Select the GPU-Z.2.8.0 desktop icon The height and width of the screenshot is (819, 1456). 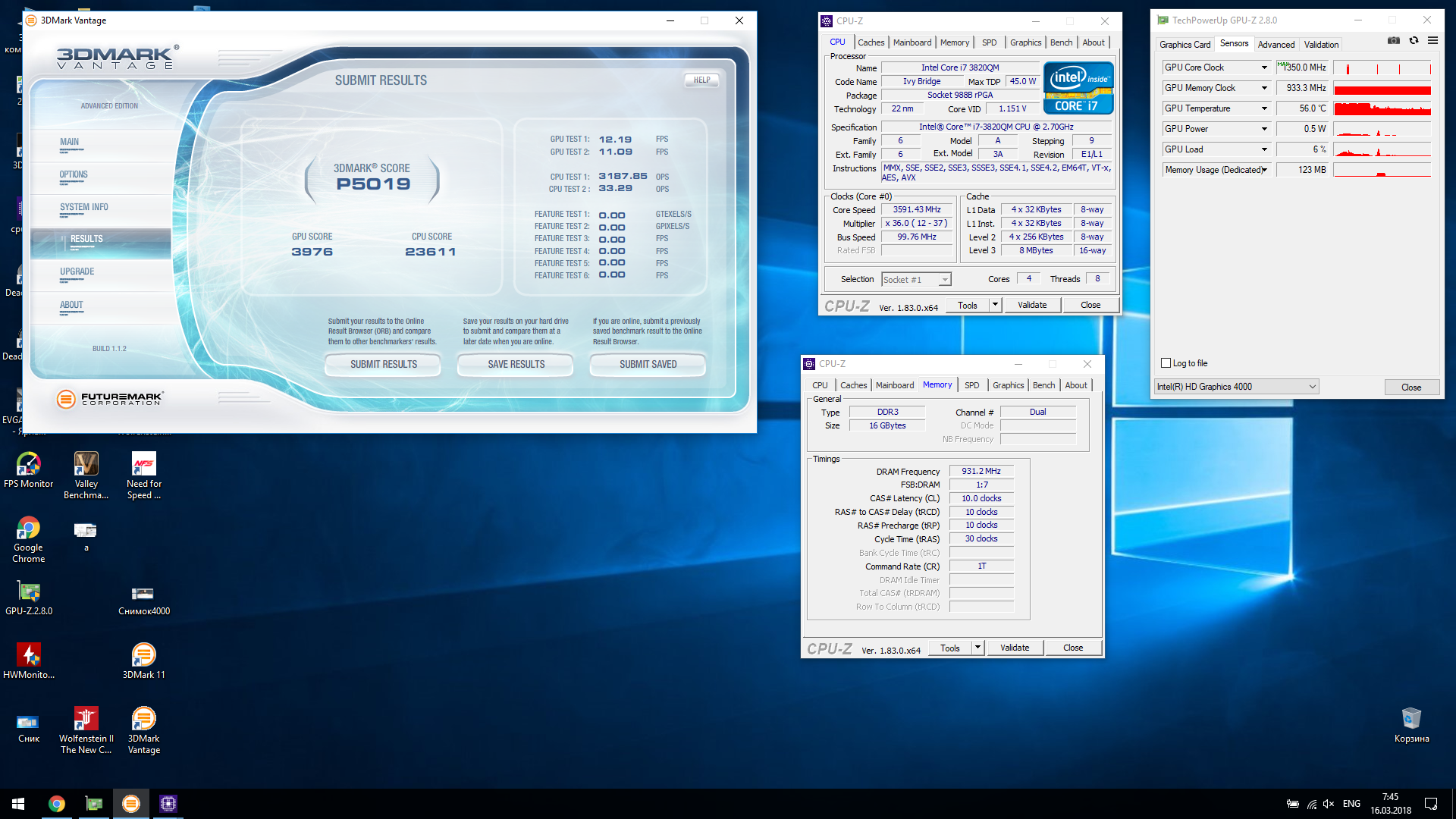point(29,598)
